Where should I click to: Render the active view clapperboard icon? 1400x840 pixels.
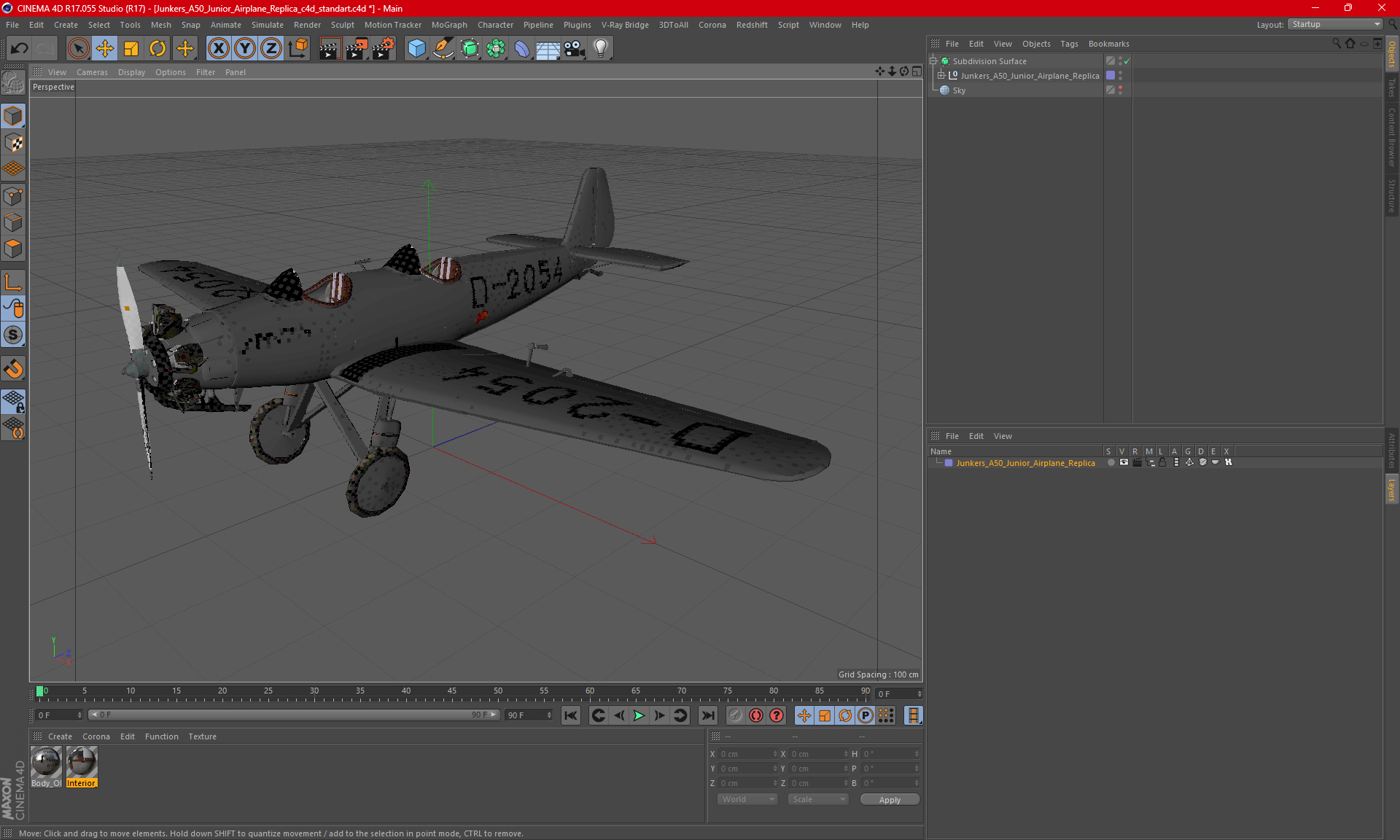click(330, 49)
